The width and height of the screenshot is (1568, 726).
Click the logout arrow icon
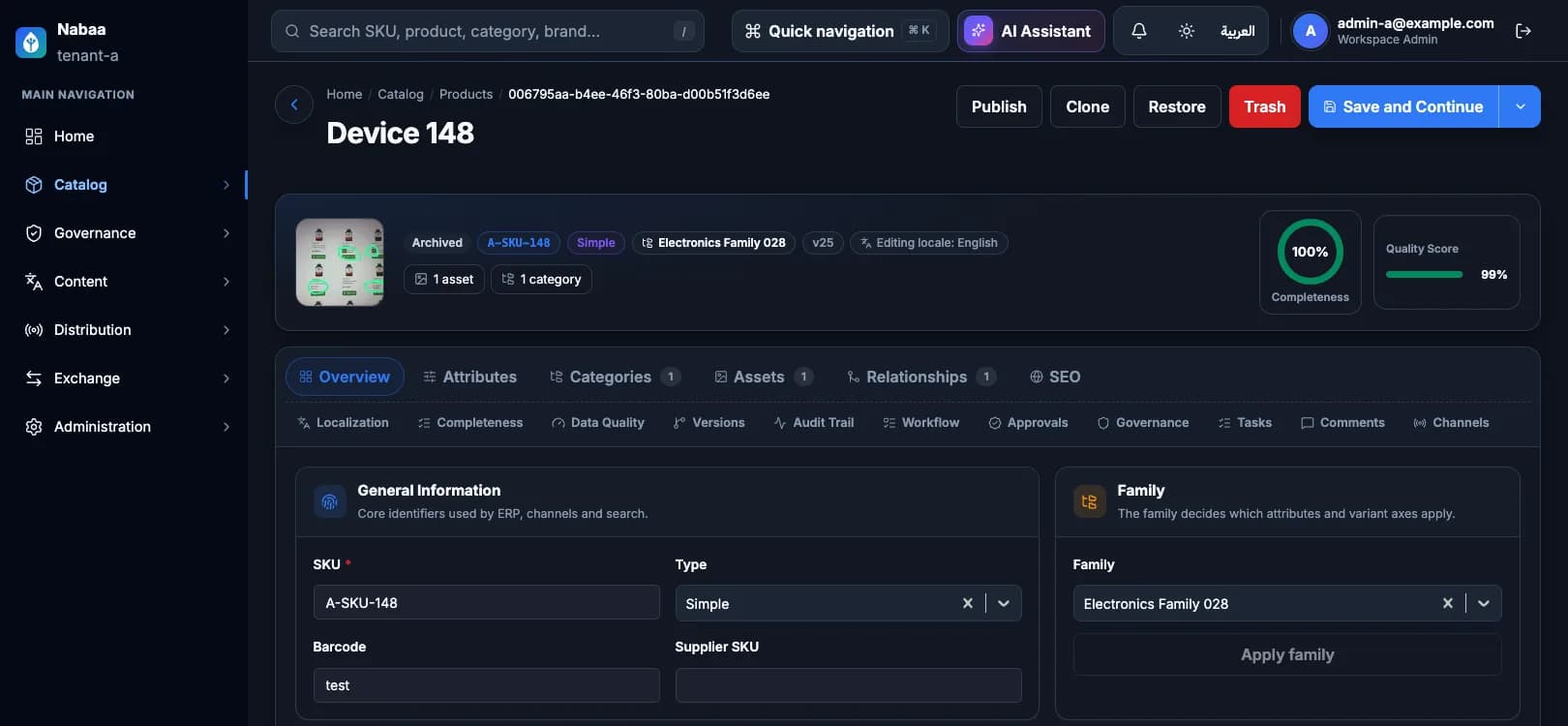click(1523, 31)
